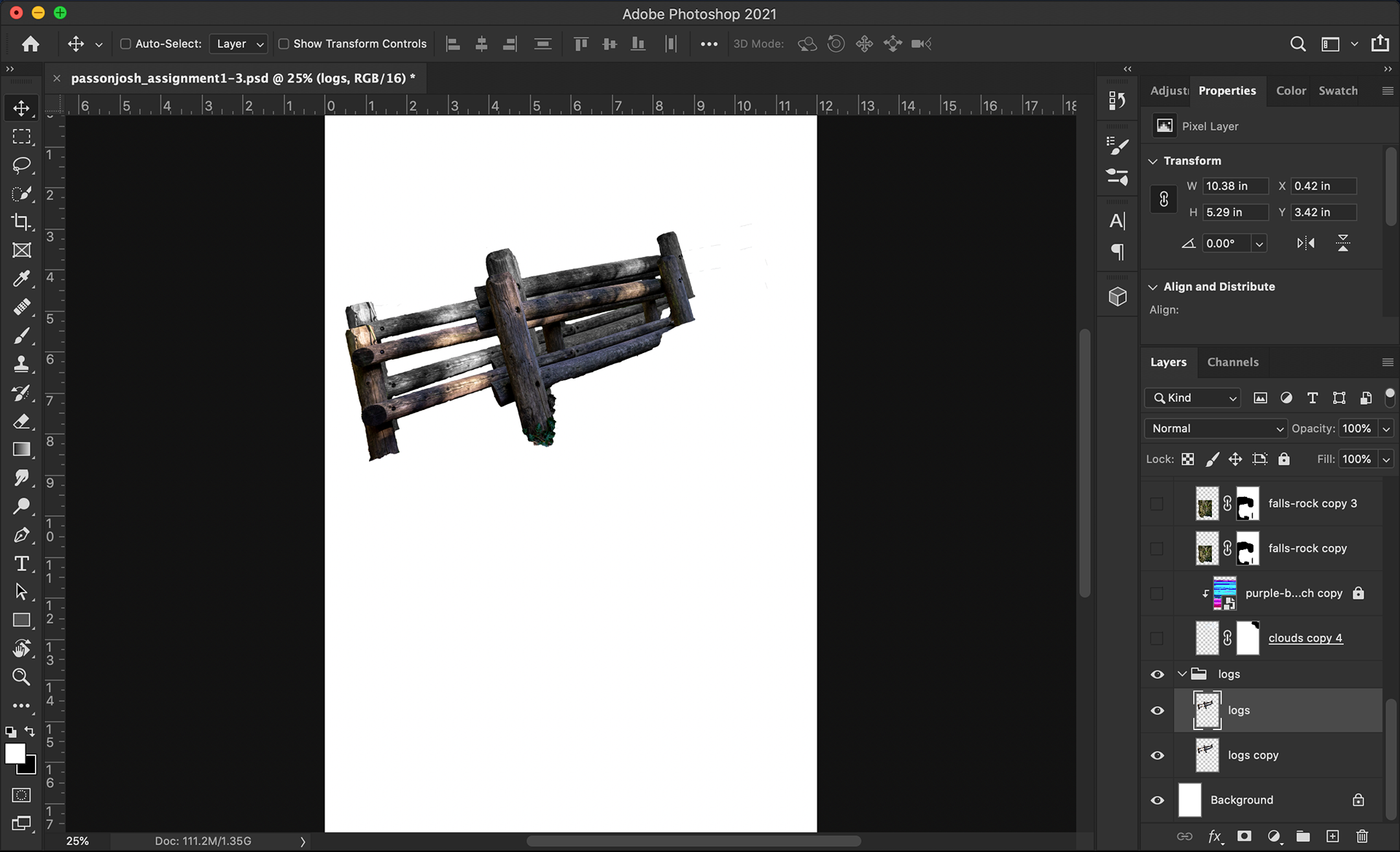Switch to the Channels tab
Viewport: 1400px width, 852px height.
click(x=1232, y=363)
